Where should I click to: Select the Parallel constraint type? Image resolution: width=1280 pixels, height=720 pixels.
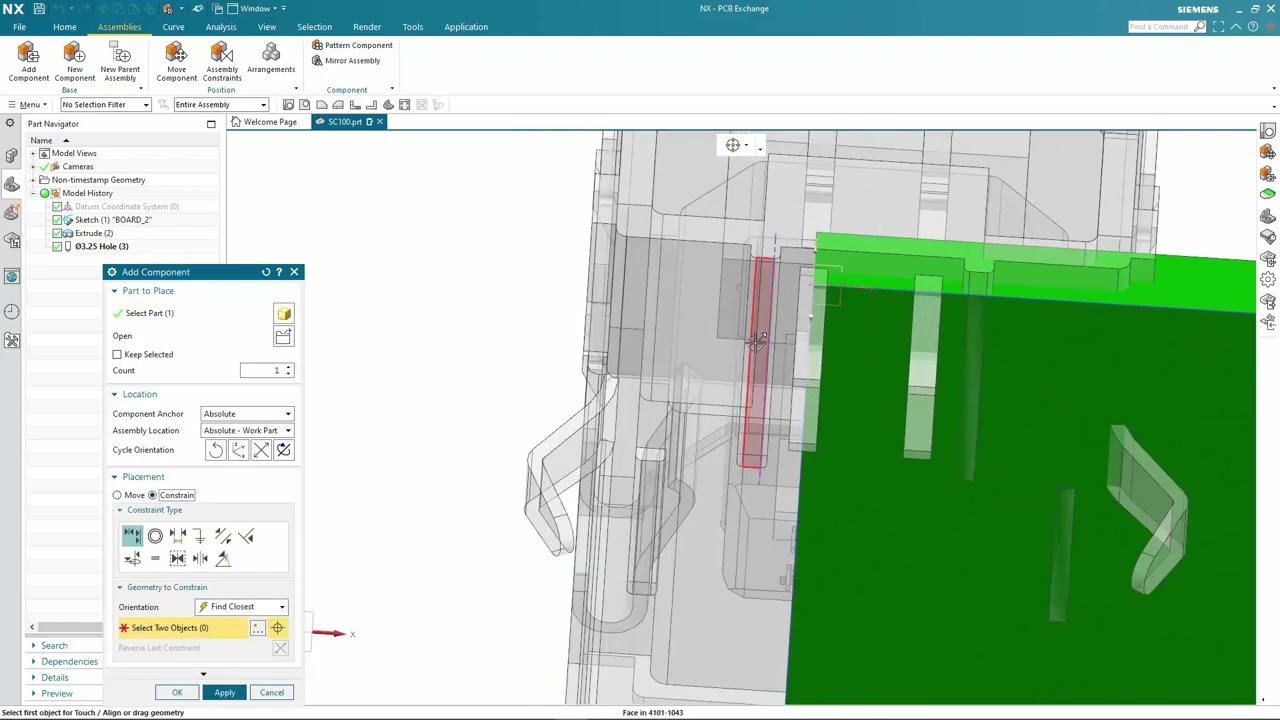tap(223, 536)
